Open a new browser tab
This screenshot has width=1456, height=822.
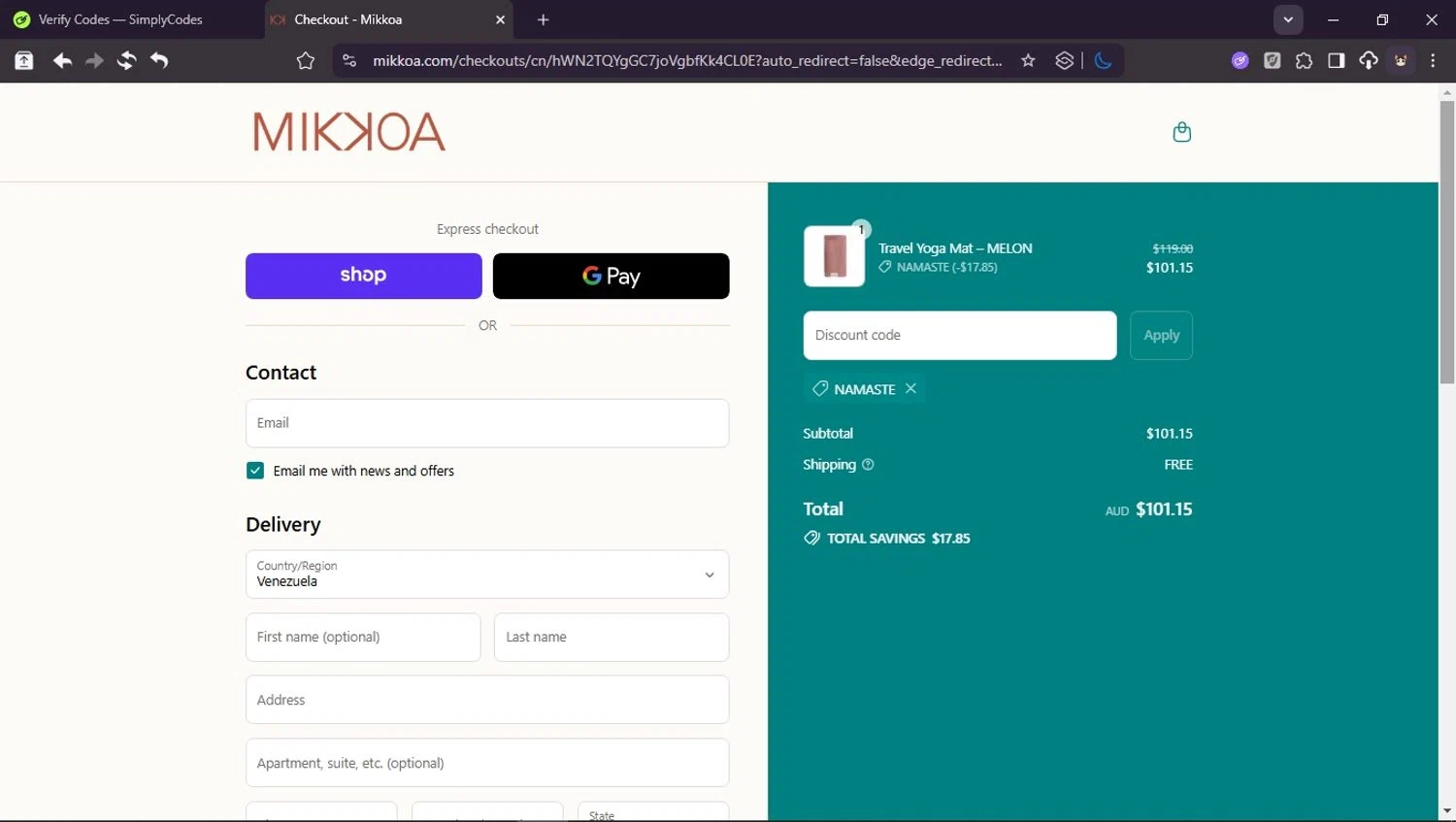543,19
